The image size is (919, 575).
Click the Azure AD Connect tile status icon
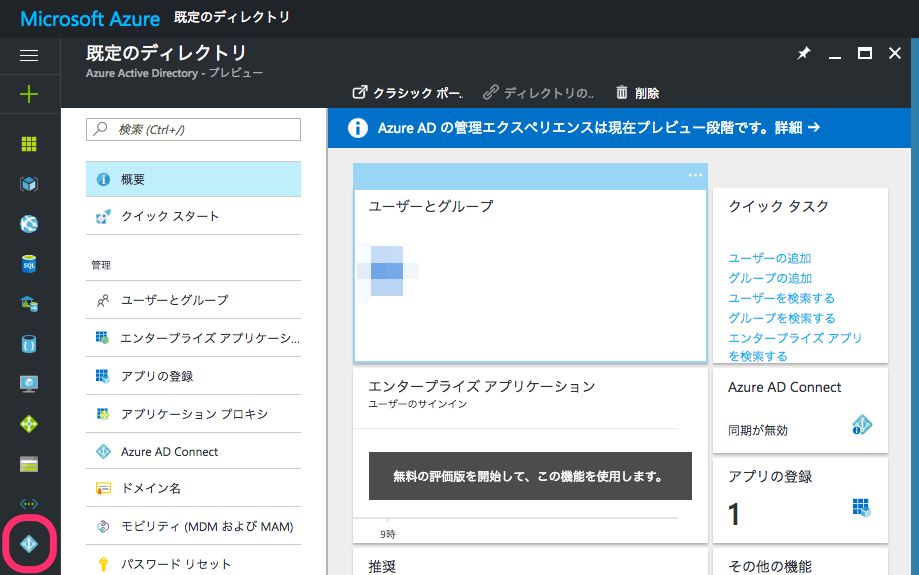coord(862,424)
